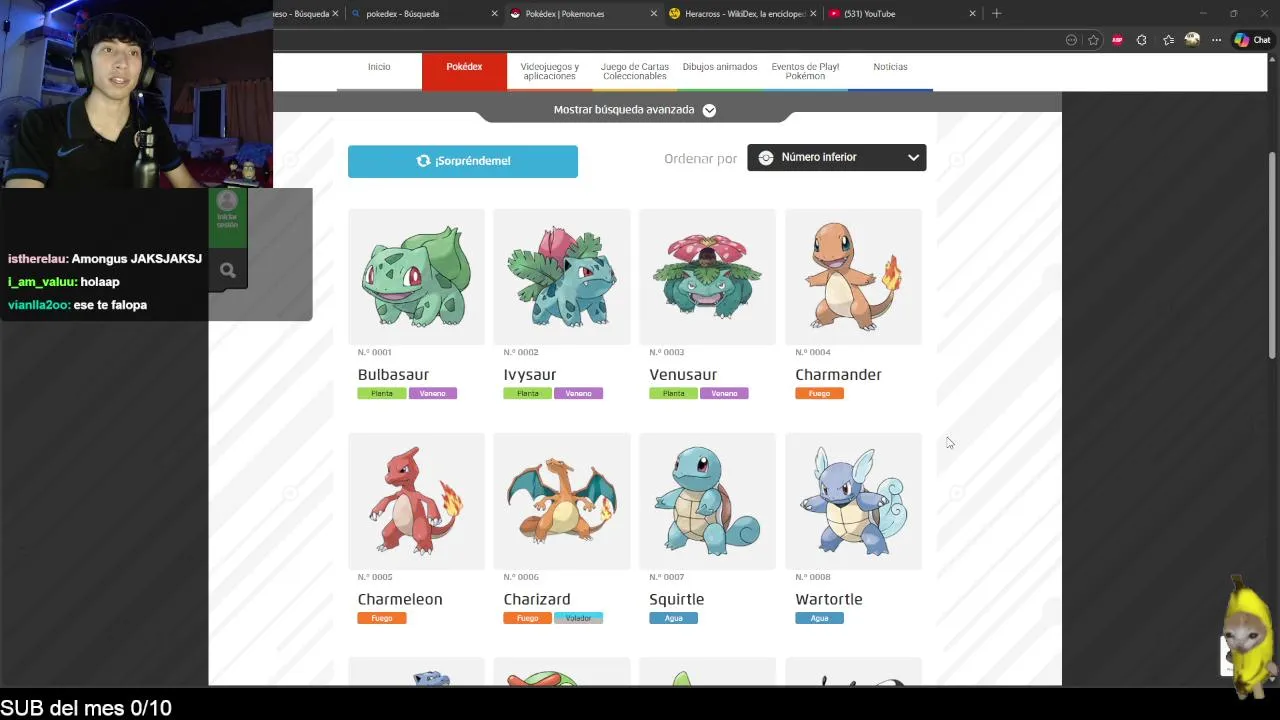Click Bulbasaur's Planta type tag
This screenshot has height=720, width=1280.
click(x=382, y=393)
